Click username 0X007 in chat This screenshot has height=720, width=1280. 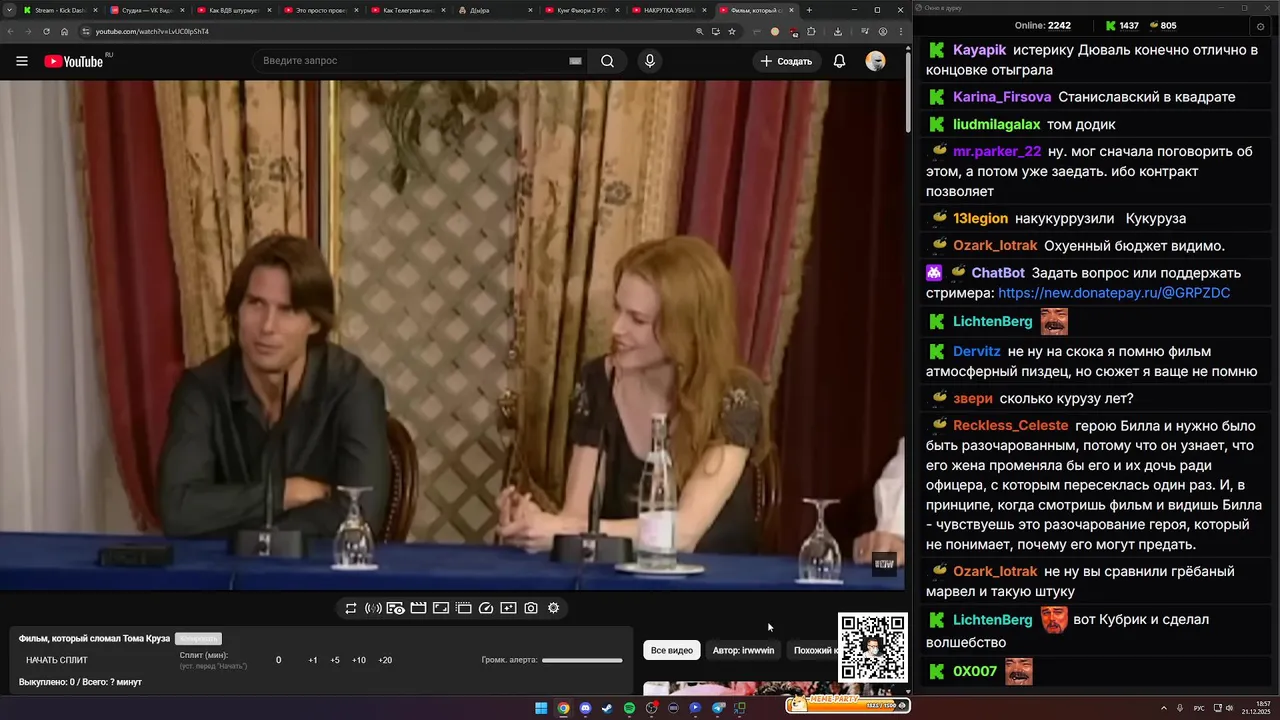(x=975, y=671)
